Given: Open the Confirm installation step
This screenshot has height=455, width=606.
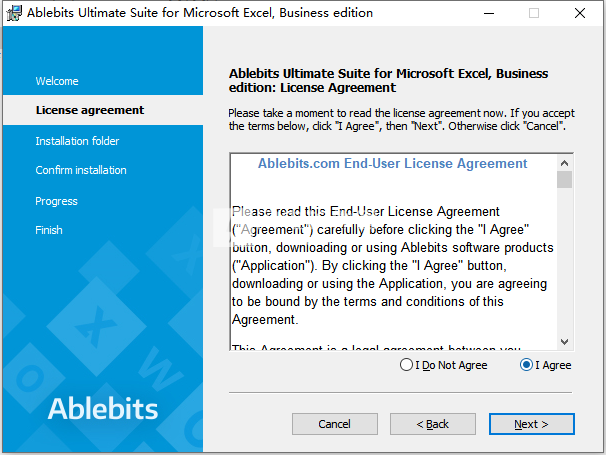Looking at the screenshot, I should point(81,170).
